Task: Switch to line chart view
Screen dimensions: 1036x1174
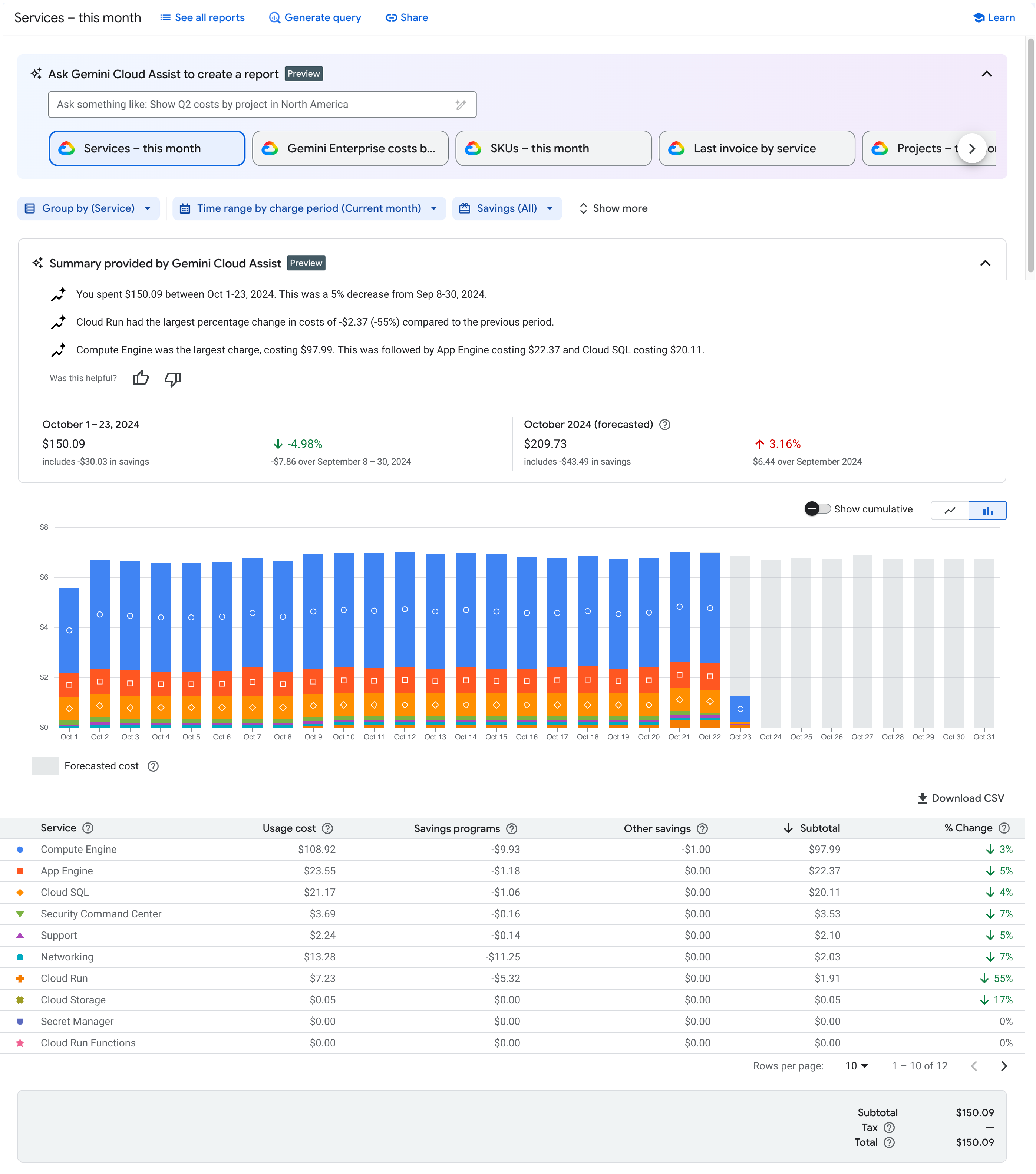Action: pyautogui.click(x=950, y=511)
